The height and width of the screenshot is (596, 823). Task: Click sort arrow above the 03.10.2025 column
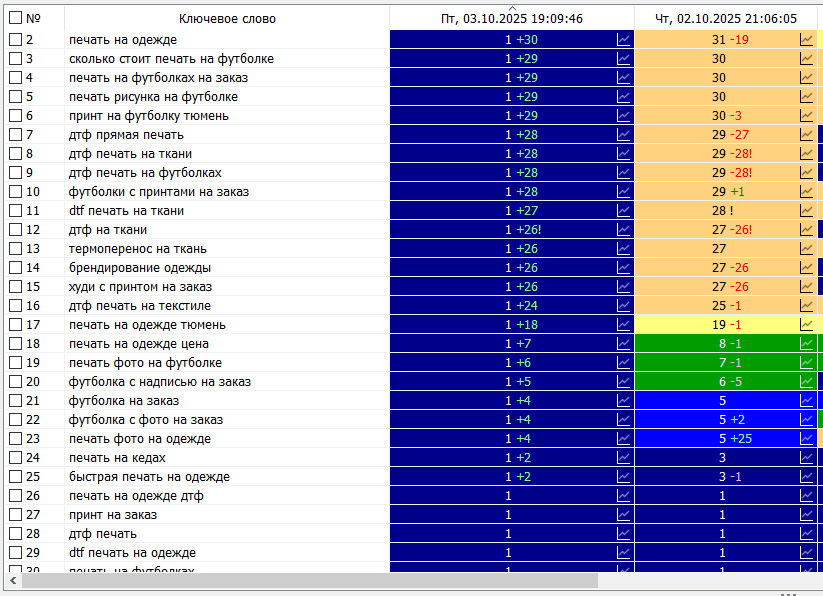pyautogui.click(x=512, y=8)
